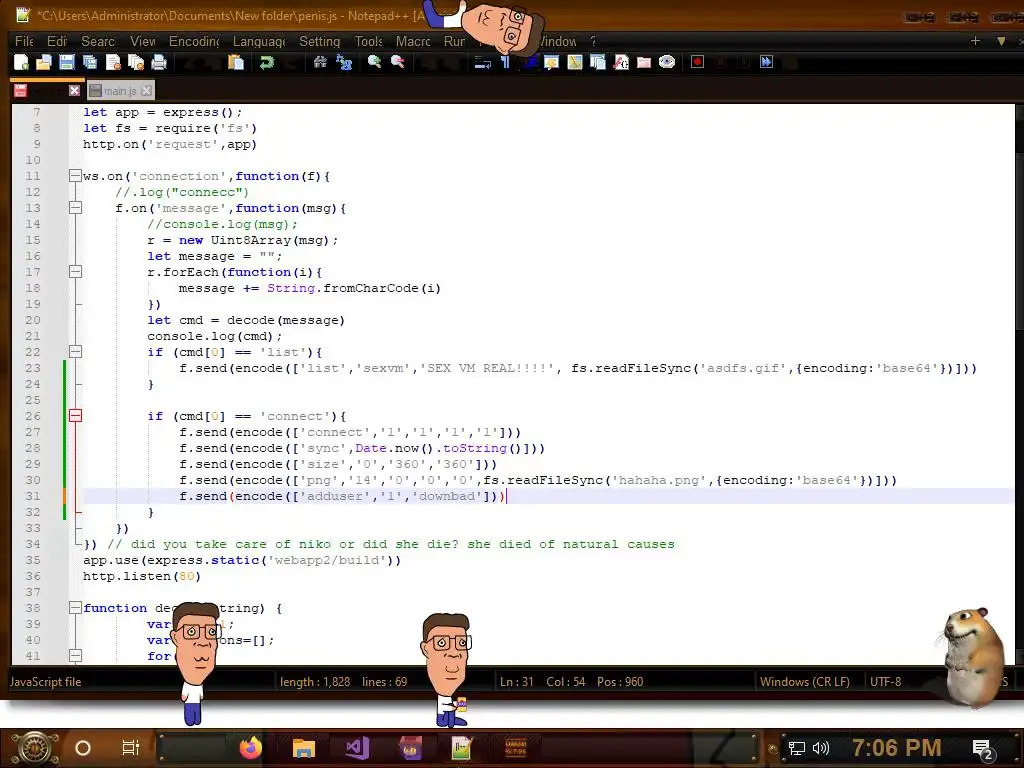The image size is (1024, 768).
Task: Click the Zoom In magnifier icon
Action: pos(374,62)
